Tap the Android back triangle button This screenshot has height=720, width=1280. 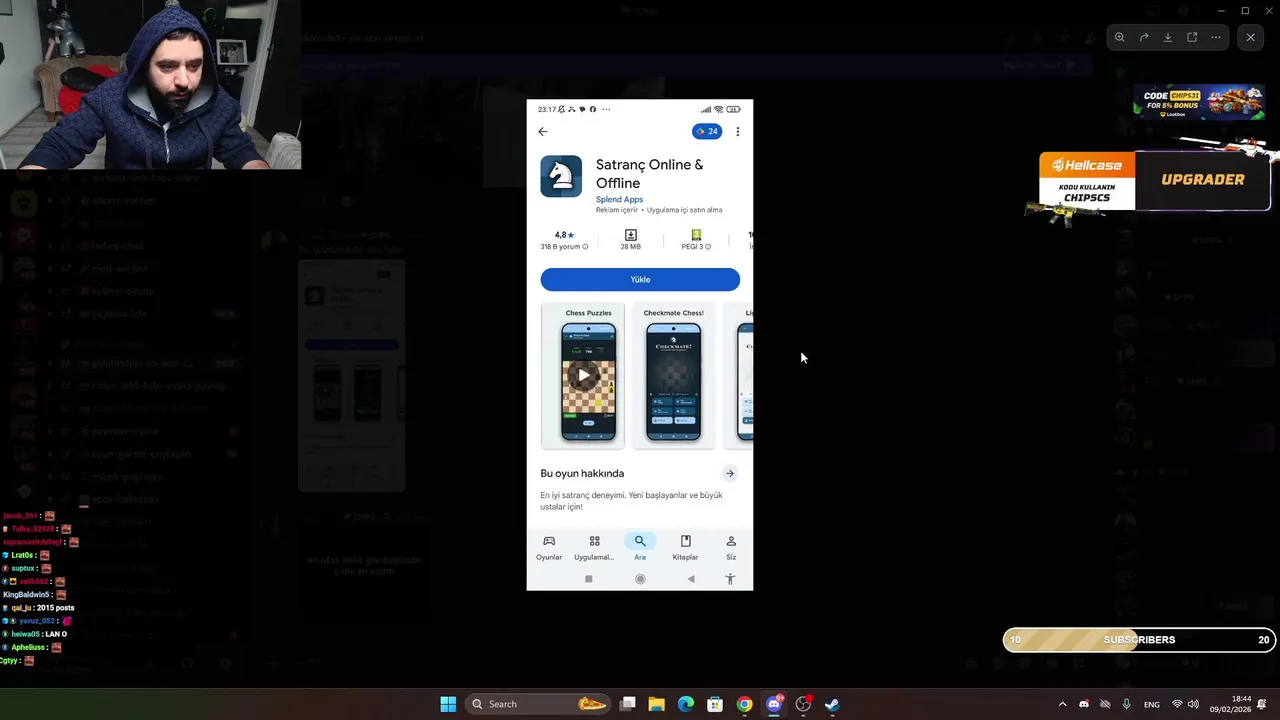click(691, 579)
